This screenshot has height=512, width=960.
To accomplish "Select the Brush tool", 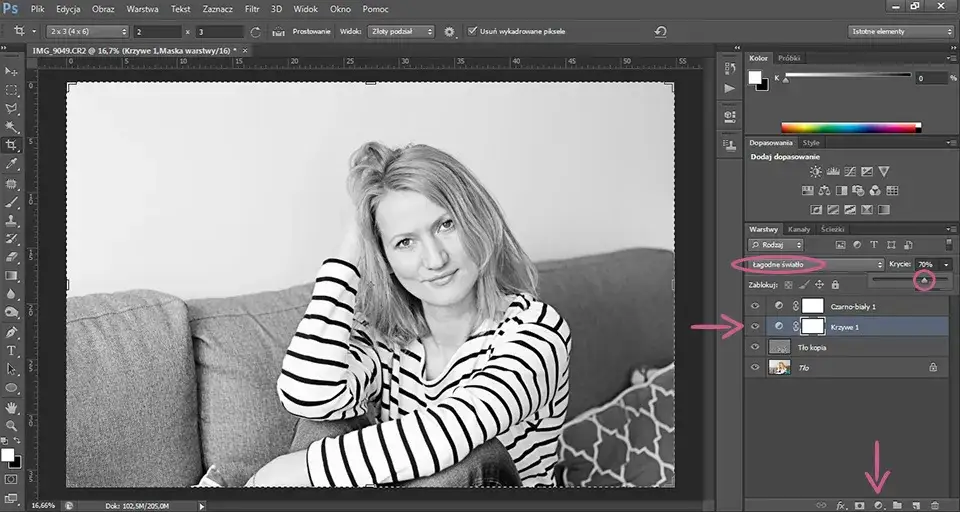I will click(x=11, y=202).
